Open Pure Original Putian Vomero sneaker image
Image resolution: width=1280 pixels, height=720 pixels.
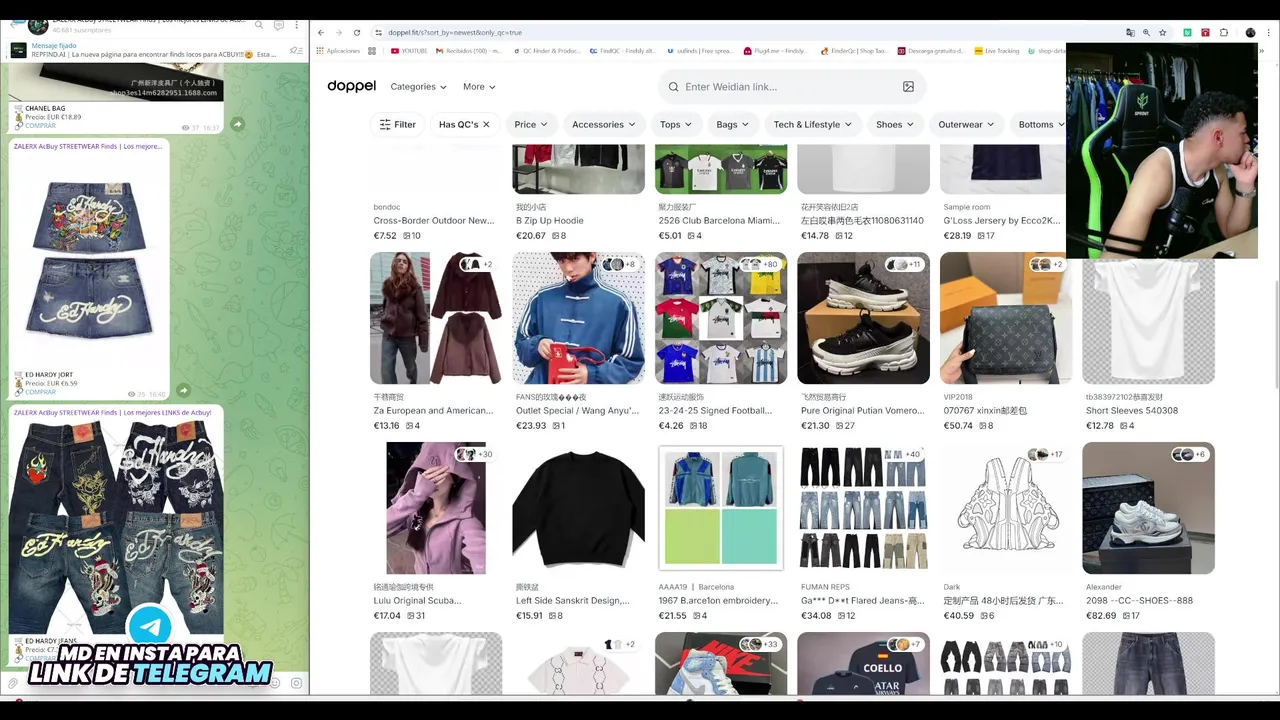pyautogui.click(x=863, y=318)
